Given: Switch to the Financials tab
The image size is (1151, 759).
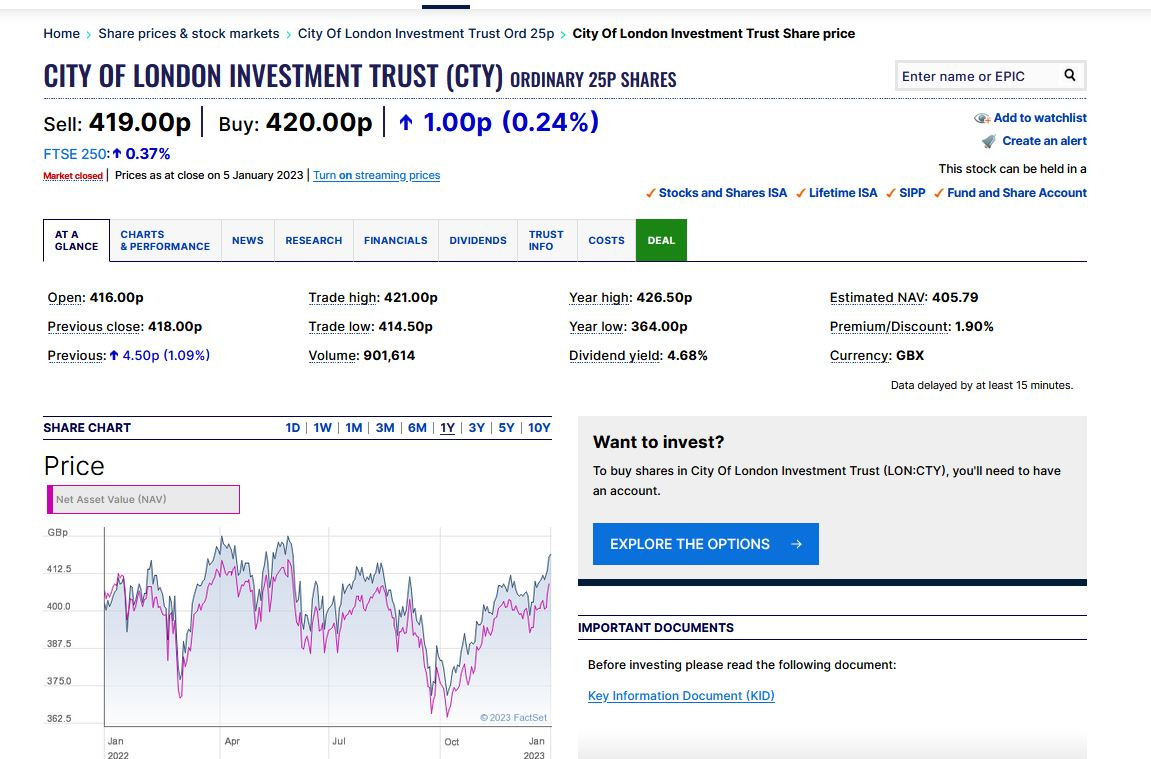Looking at the screenshot, I should (396, 240).
